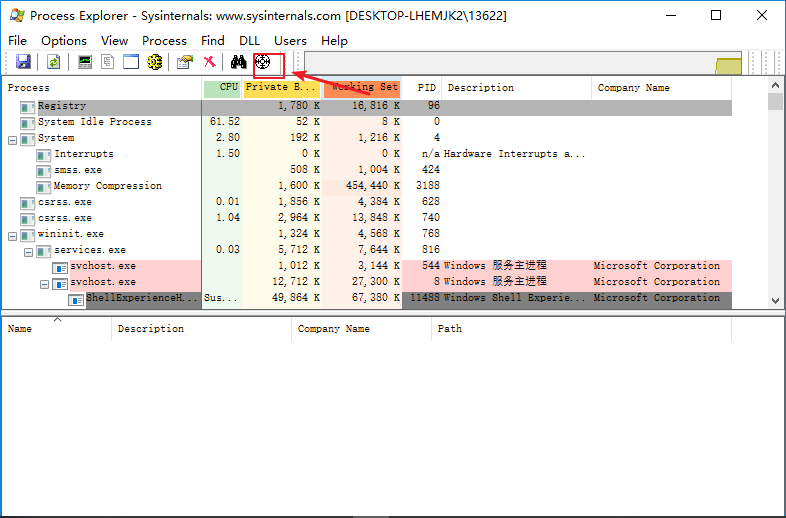Open the Find menu
786x518 pixels.
[213, 41]
